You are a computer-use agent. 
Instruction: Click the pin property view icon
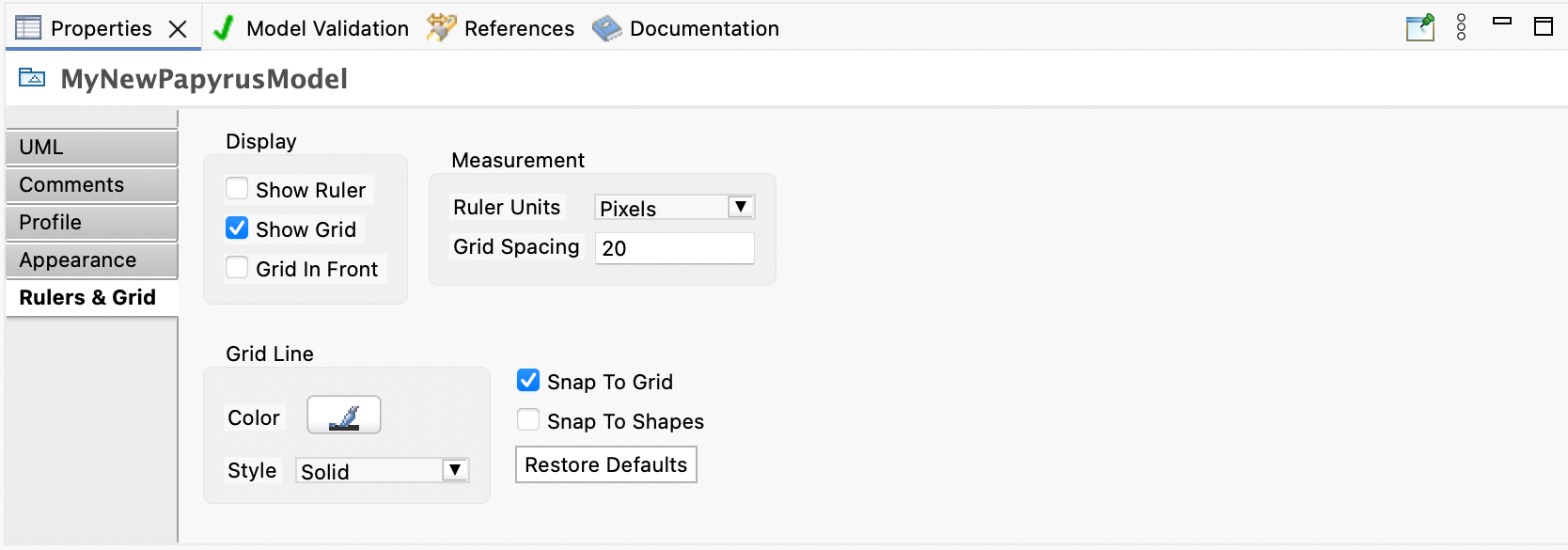[x=1419, y=27]
